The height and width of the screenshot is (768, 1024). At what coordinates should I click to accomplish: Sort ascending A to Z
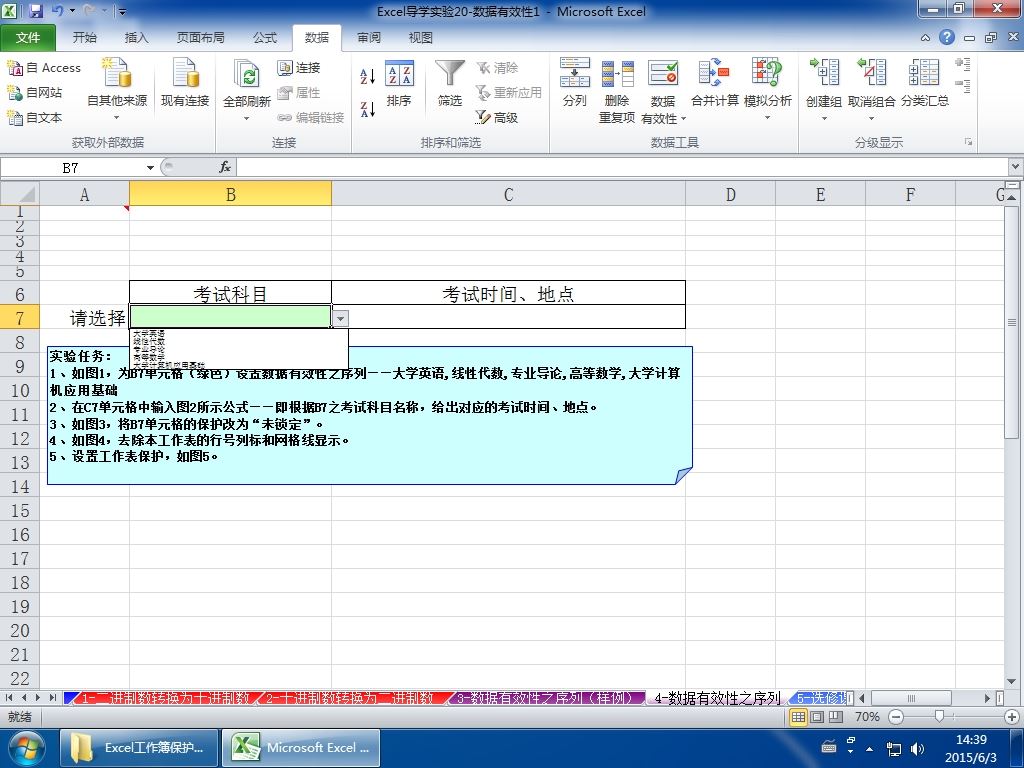click(368, 76)
